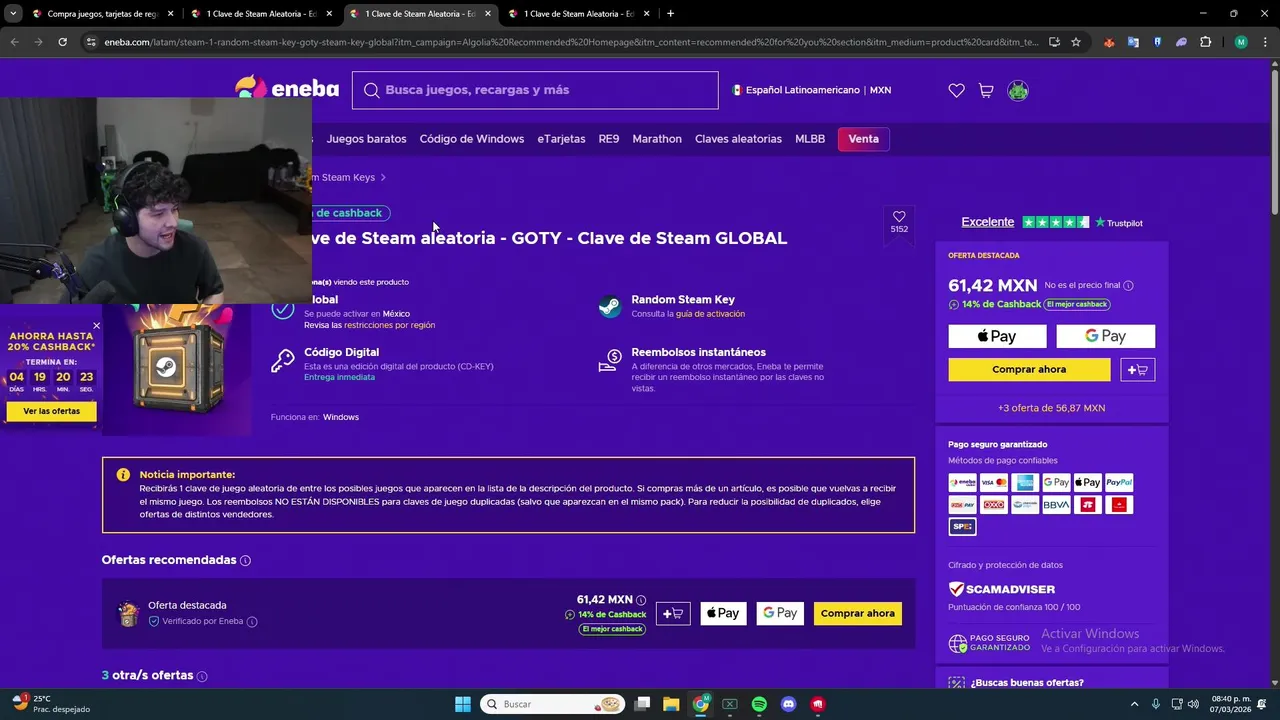The width and height of the screenshot is (1280, 720).
Task: Click yellow 'Comprar ahora' in sidebar box
Action: (x=1029, y=369)
